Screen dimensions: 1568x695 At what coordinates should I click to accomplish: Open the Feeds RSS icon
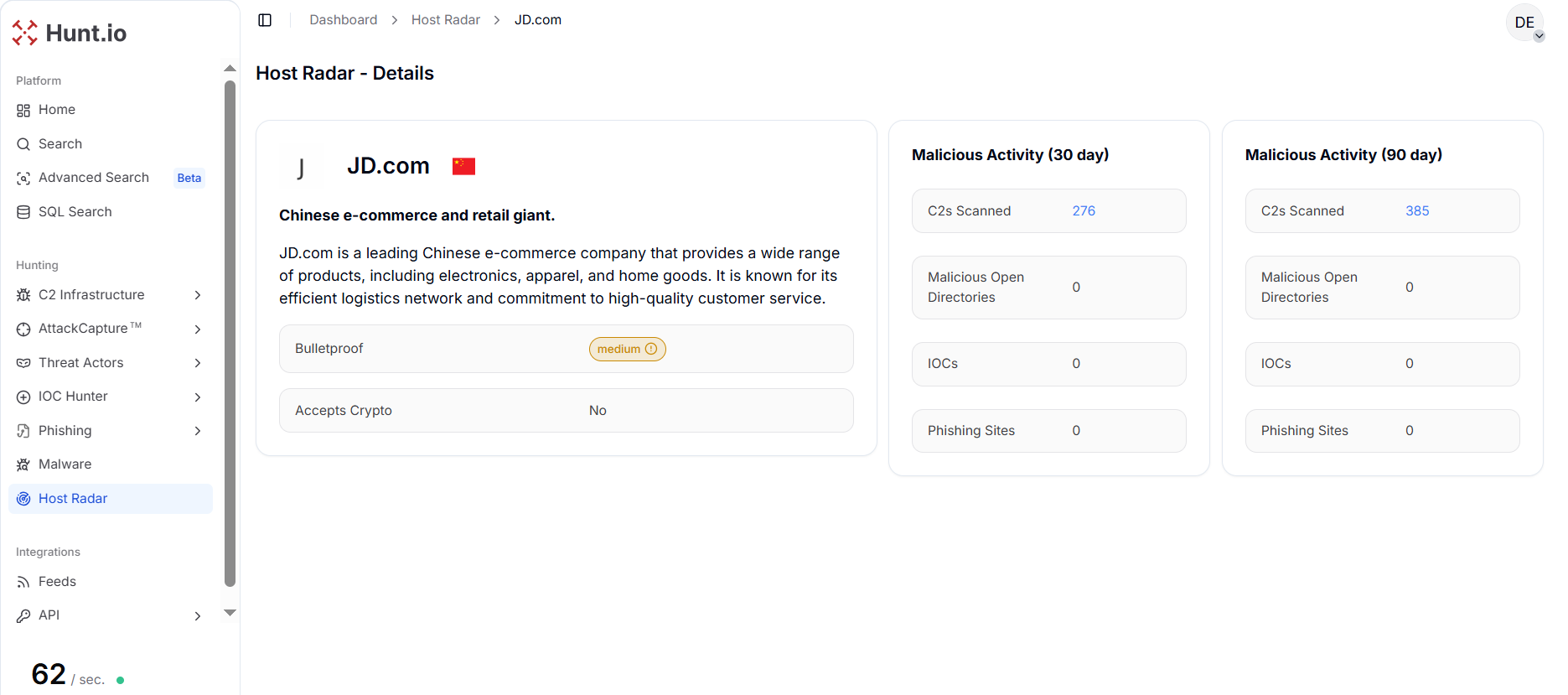23,582
